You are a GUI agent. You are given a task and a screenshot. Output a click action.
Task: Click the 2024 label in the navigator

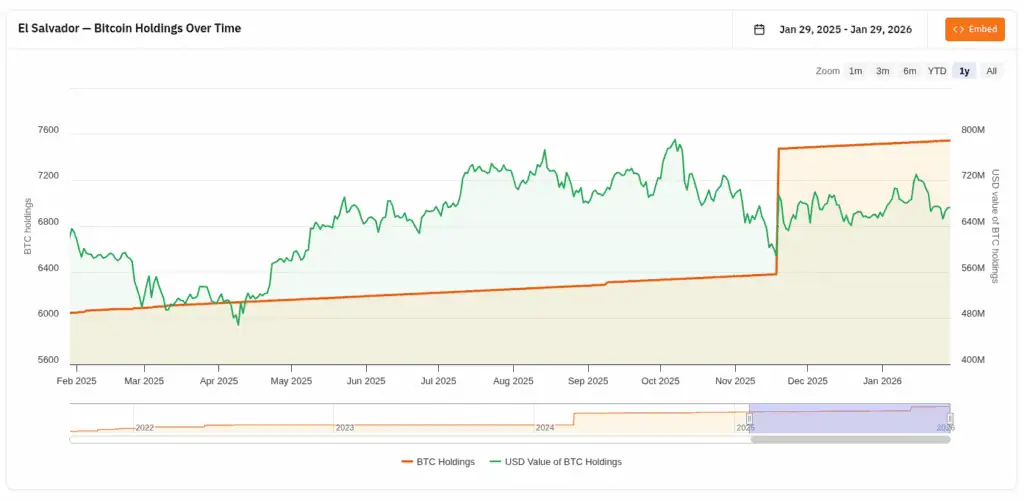click(545, 427)
